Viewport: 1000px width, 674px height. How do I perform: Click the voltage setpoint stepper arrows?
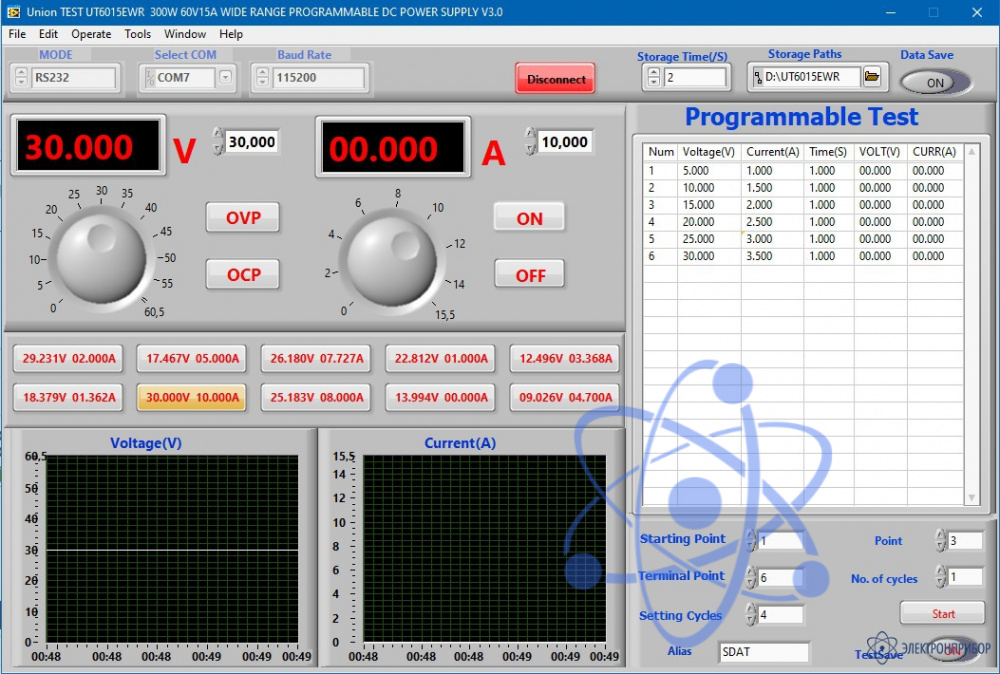(218, 142)
